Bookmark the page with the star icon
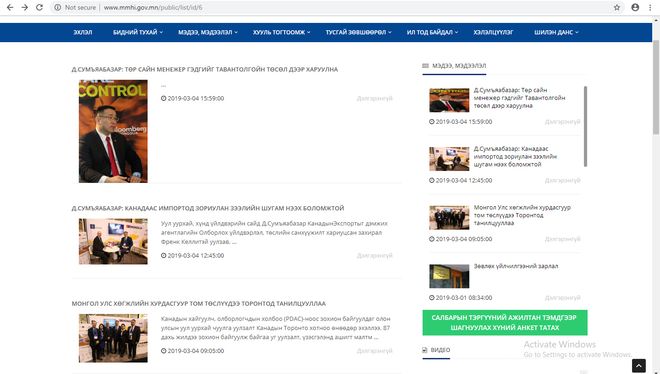Screen dimensions: 660x374 click(617, 7)
